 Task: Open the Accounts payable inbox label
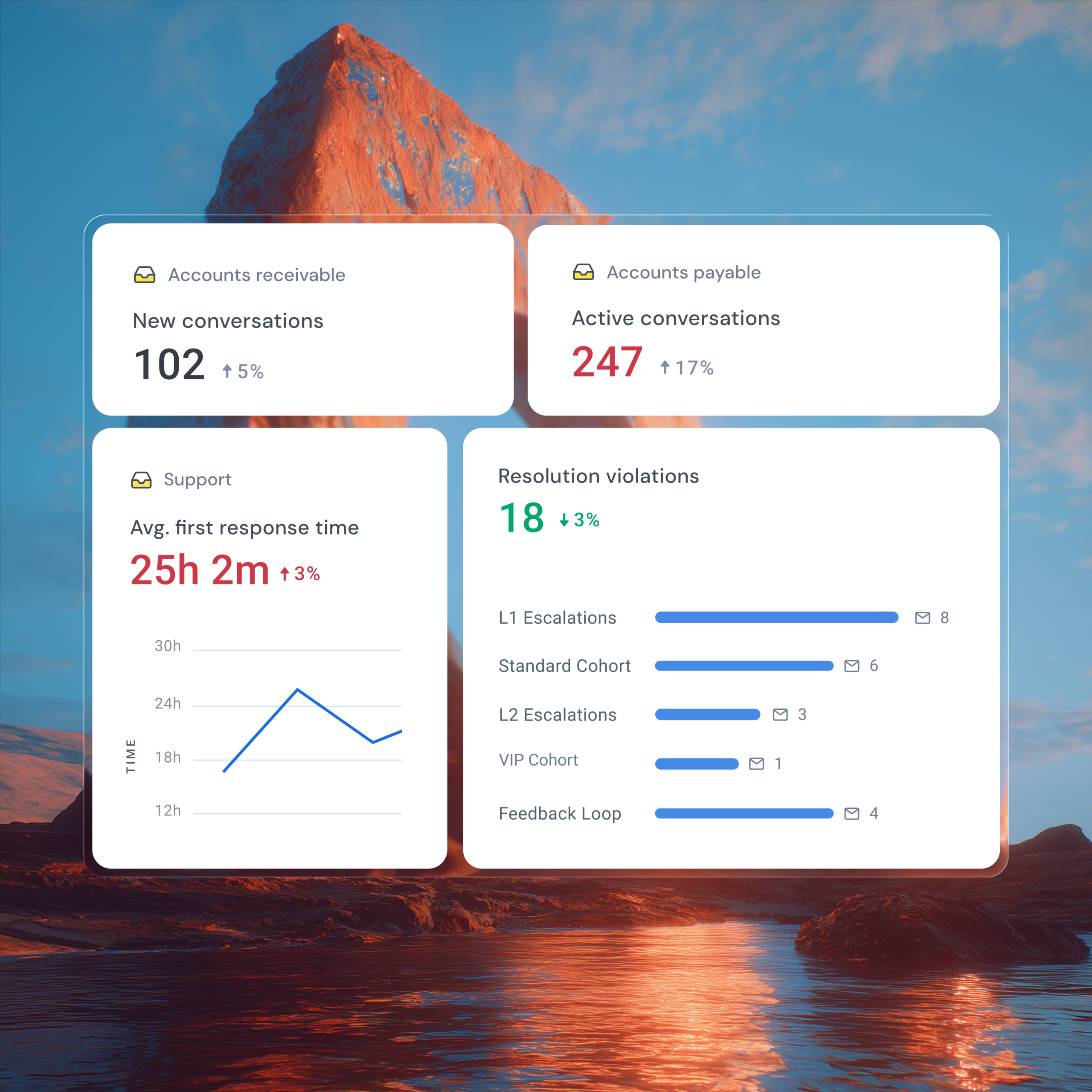[683, 273]
